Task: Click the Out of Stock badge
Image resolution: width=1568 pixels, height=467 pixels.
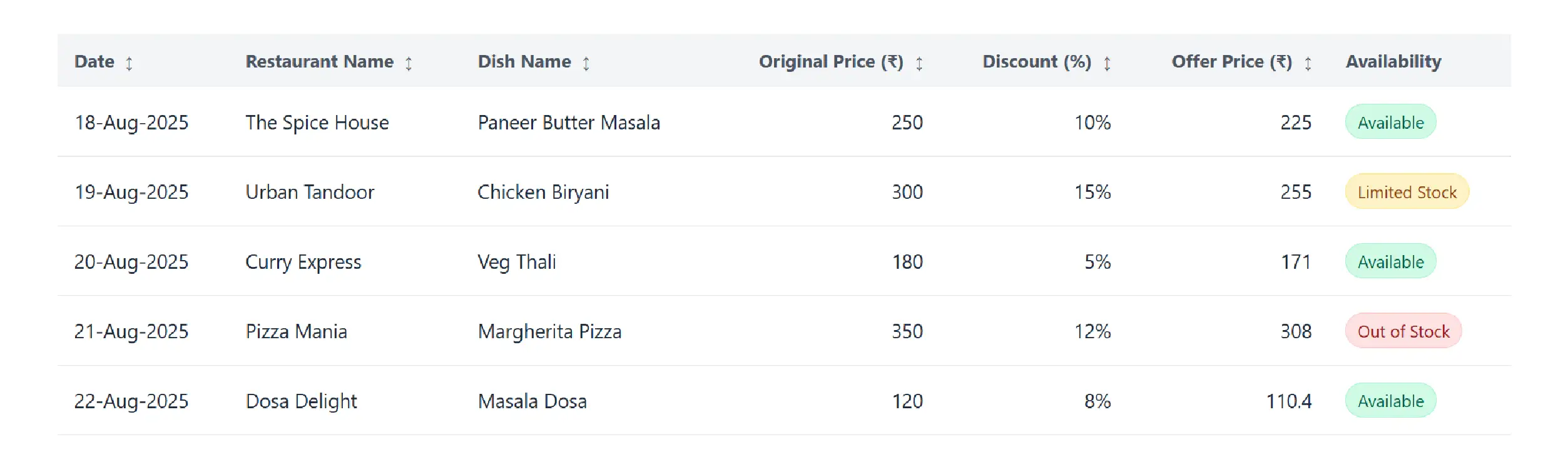Action: tap(1403, 331)
